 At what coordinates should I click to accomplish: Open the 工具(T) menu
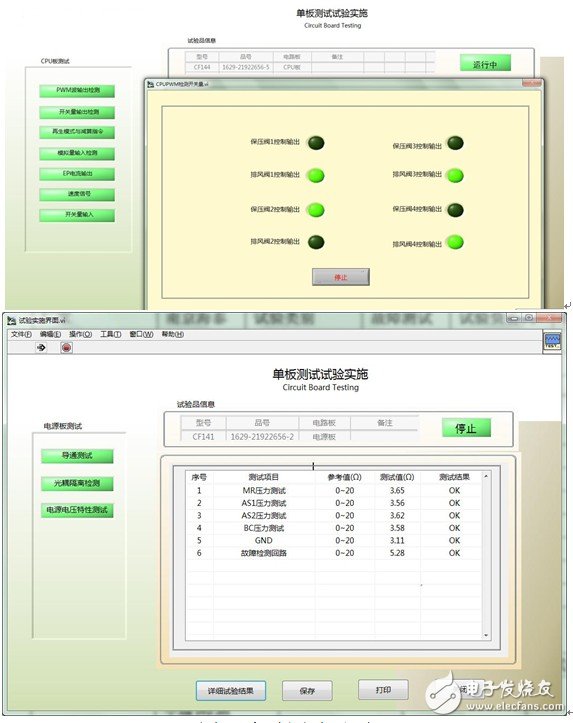click(x=111, y=334)
